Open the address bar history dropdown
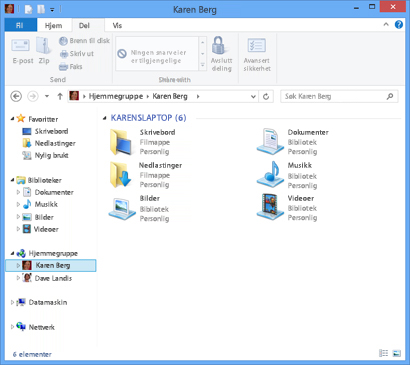Viewport: 410px width, 365px height. pyautogui.click(x=253, y=96)
